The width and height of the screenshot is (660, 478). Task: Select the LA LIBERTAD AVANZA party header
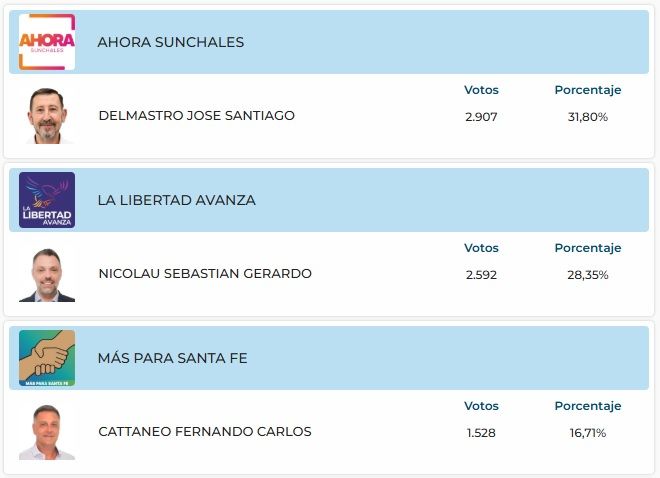click(176, 200)
